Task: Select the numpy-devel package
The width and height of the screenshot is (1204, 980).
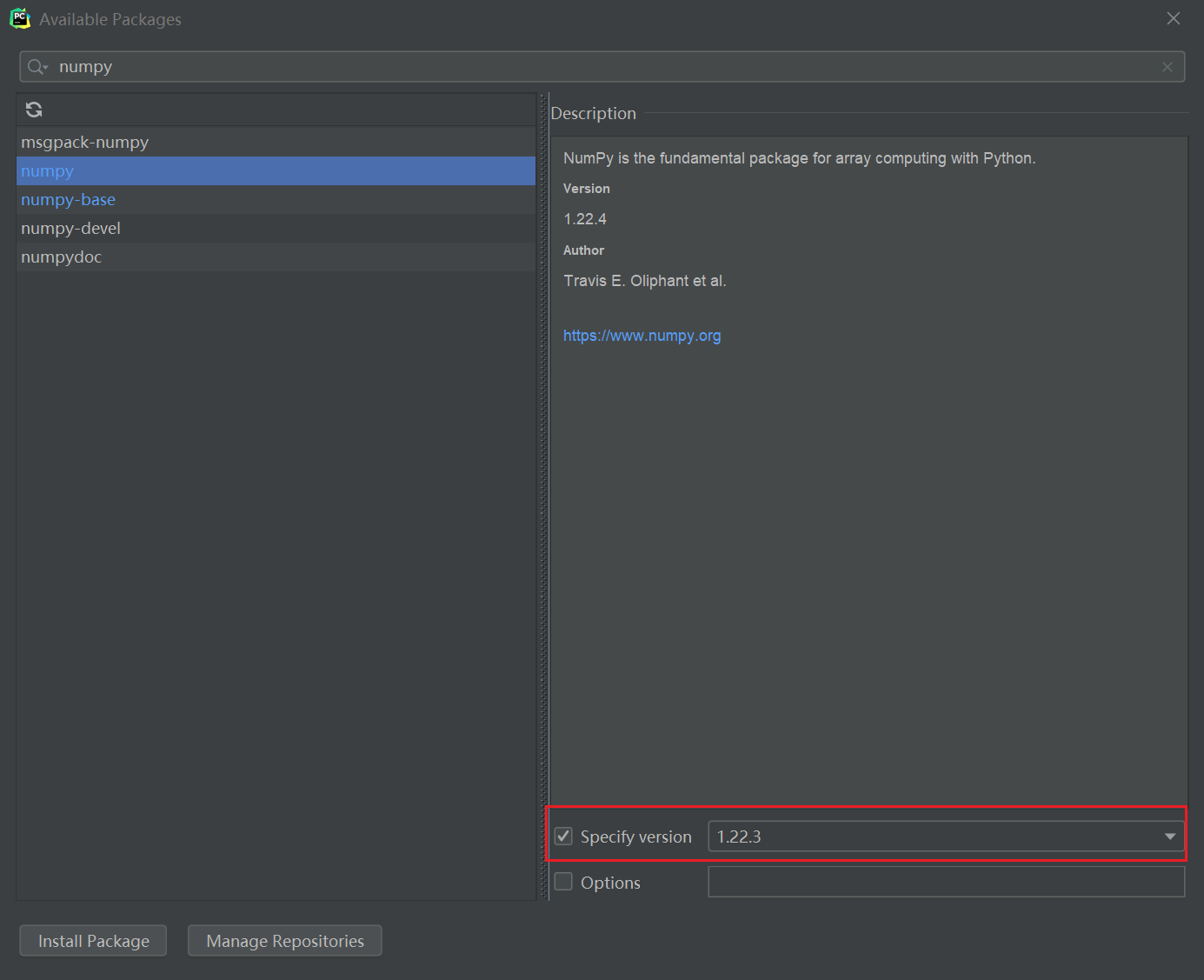Action: point(276,229)
